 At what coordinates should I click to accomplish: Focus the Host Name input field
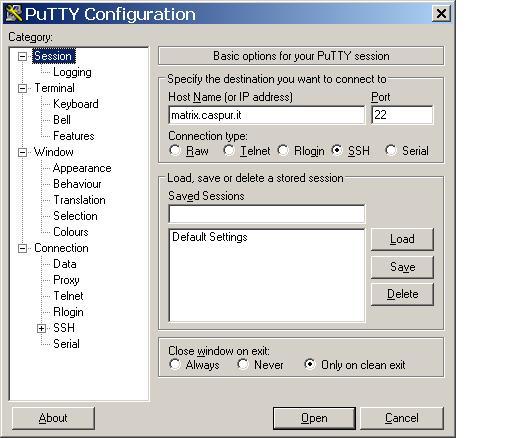267,115
